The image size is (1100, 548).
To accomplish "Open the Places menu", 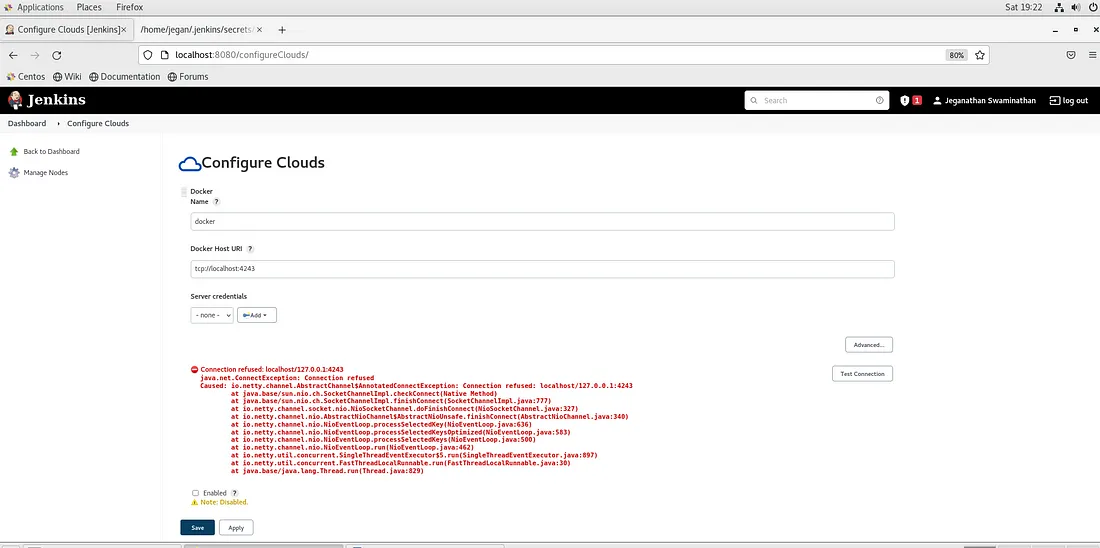I will click(89, 7).
